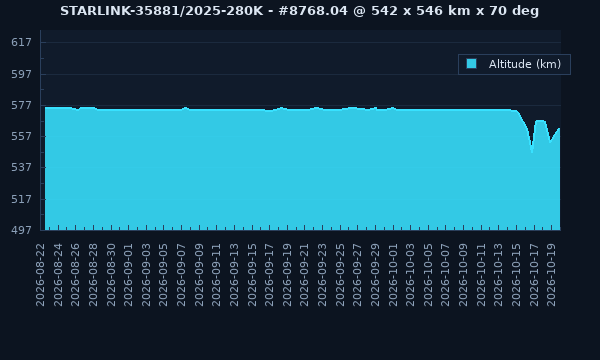Click the 2026-09-17 date label
This screenshot has width=600, height=360.
point(269,275)
